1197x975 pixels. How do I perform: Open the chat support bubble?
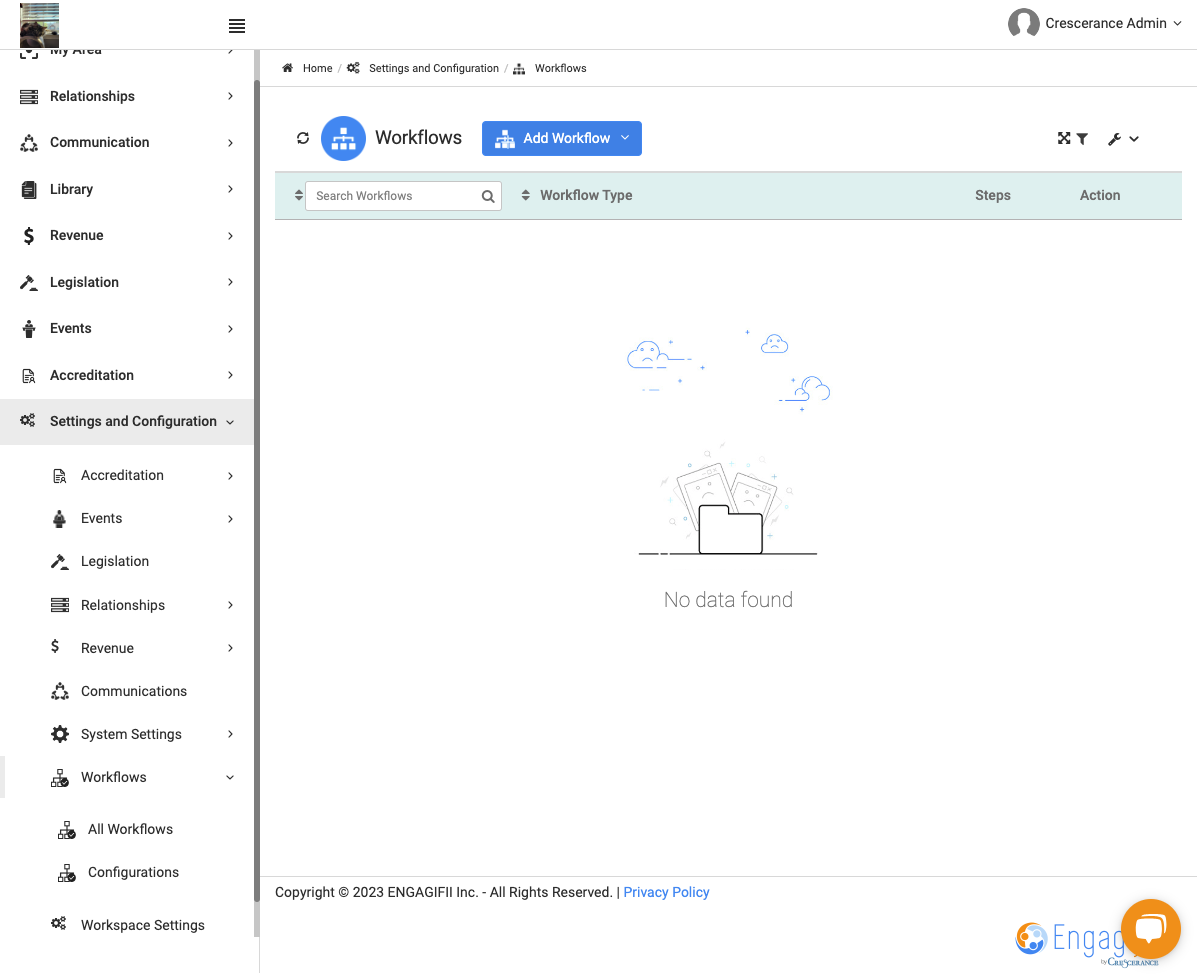pos(1150,929)
